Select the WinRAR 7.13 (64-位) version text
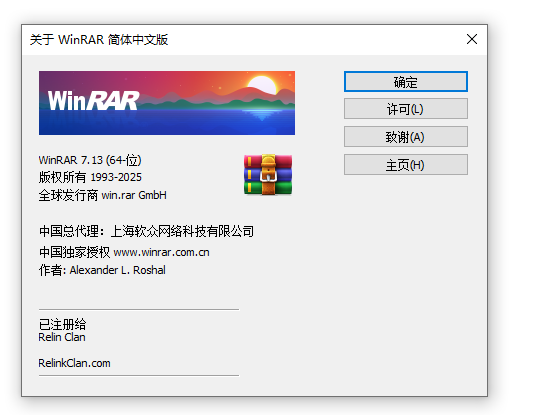 [90, 160]
